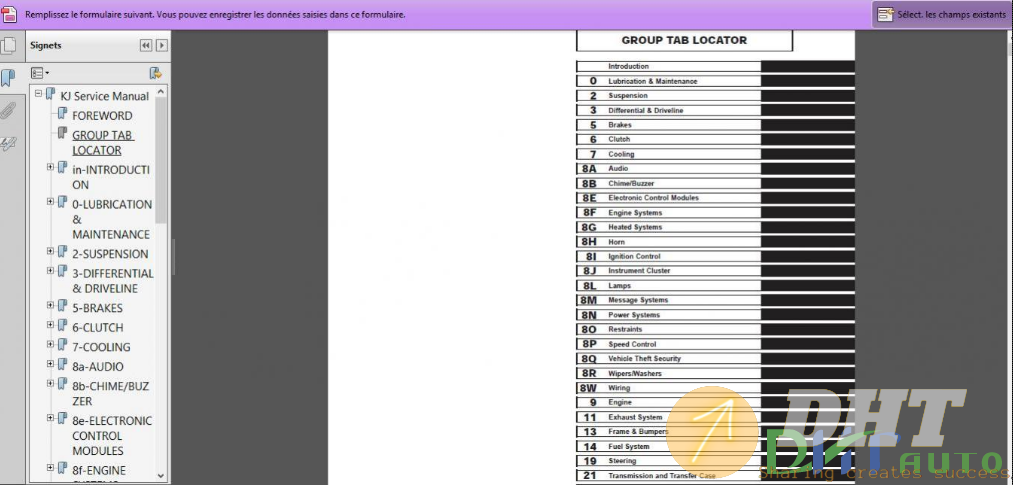Click the 8I 'Ignition Control' row
Screen dimensions: 1013x485
point(669,256)
